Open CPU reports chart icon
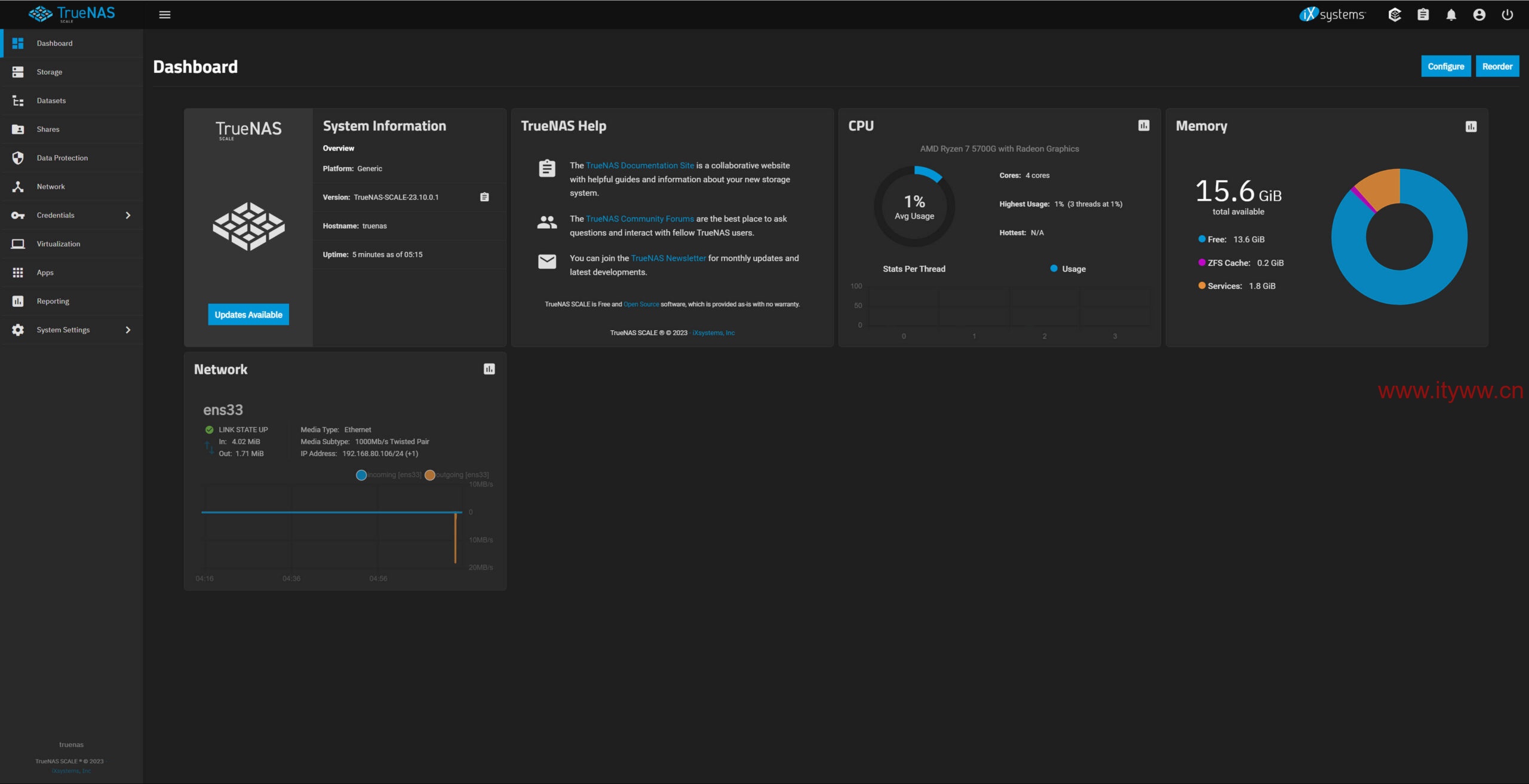Screen dimensions: 1529x784 [x=1144, y=125]
